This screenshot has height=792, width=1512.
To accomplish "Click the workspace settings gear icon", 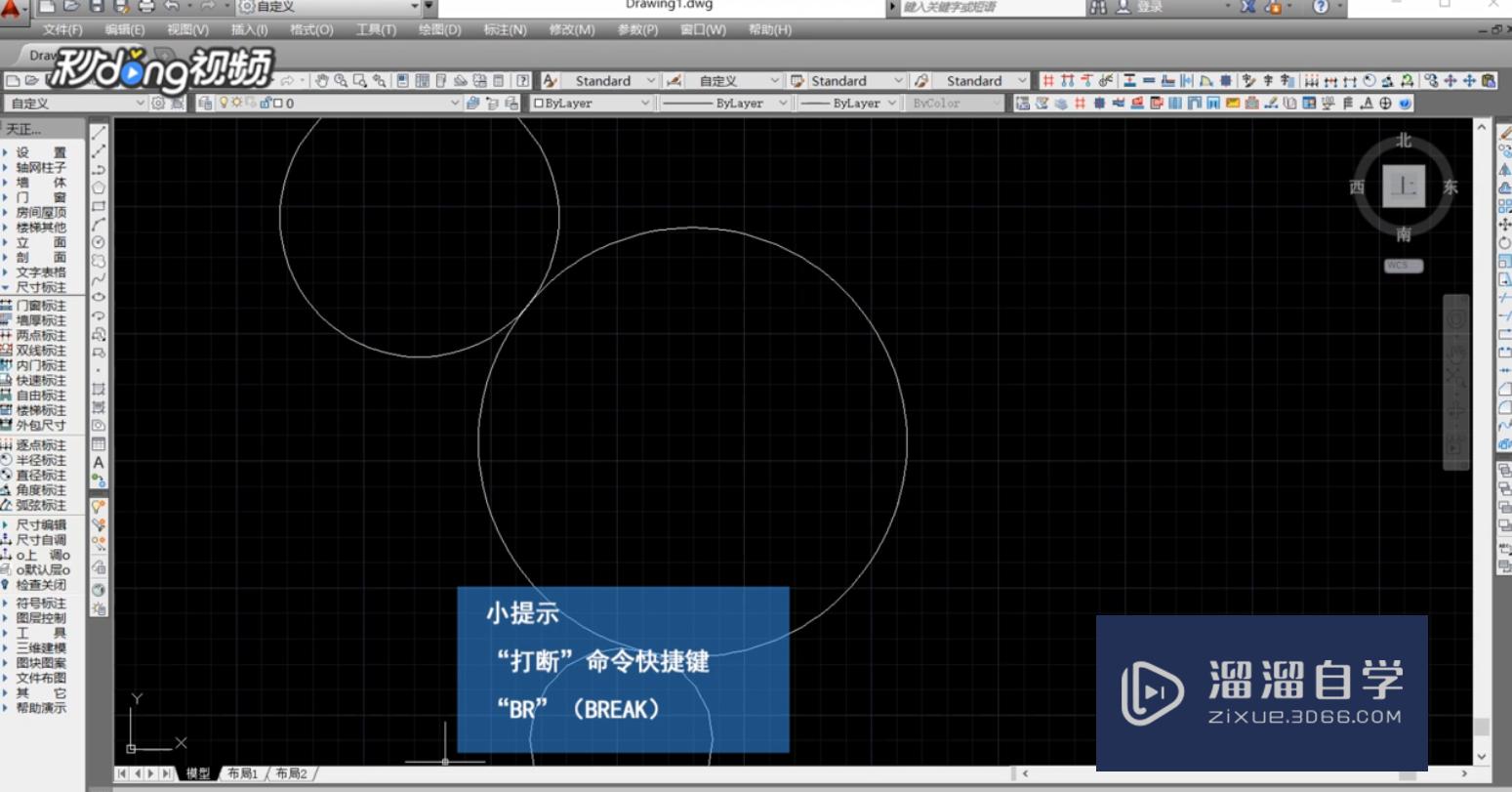I will [x=158, y=103].
